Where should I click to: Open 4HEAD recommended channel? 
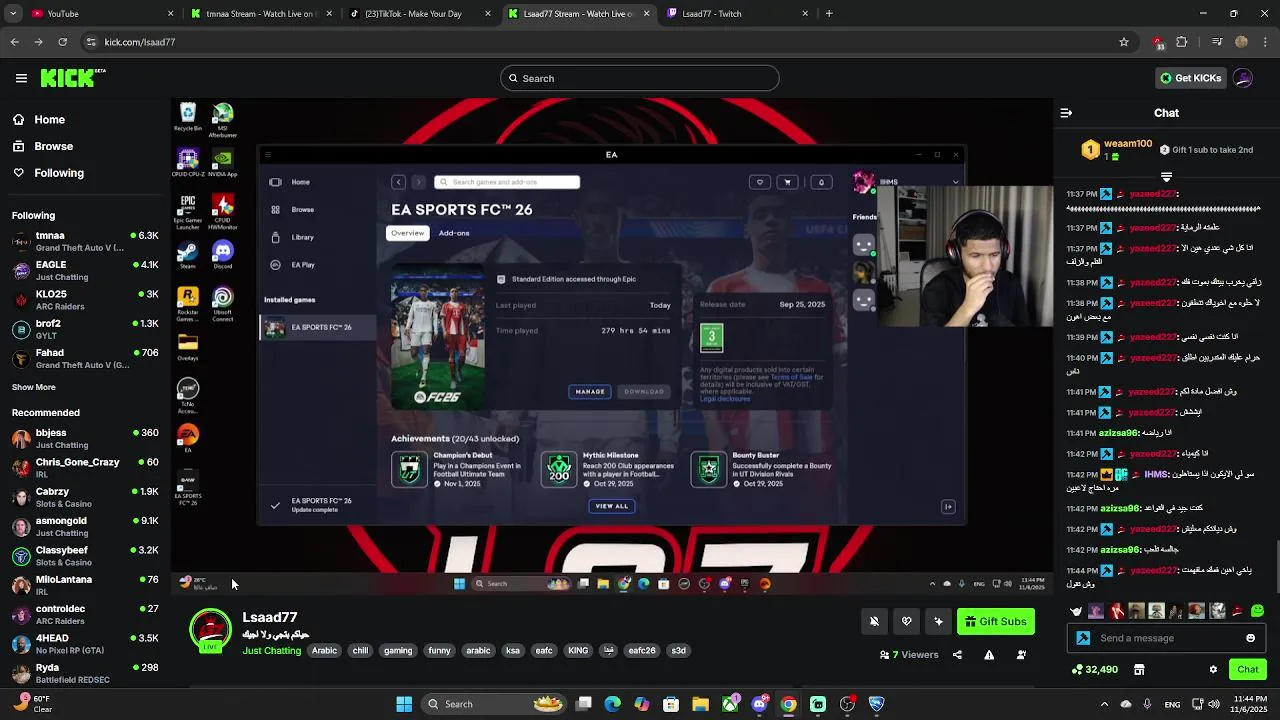click(85, 644)
